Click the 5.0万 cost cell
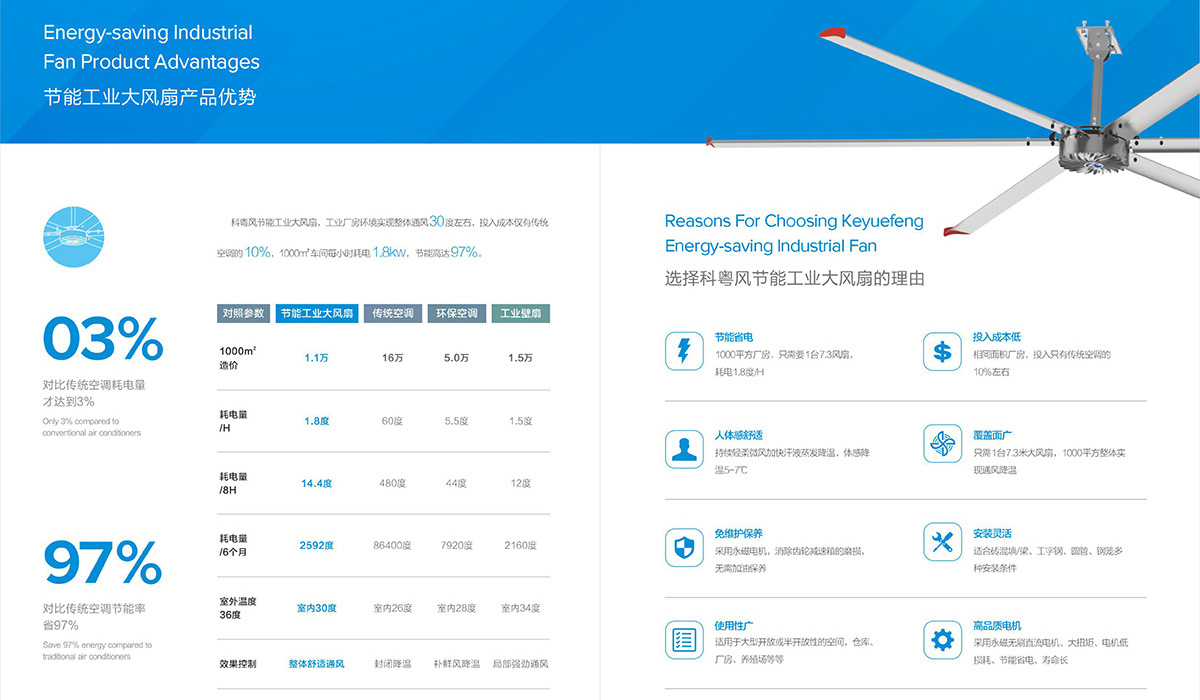Viewport: 1200px width, 700px height. click(457, 358)
